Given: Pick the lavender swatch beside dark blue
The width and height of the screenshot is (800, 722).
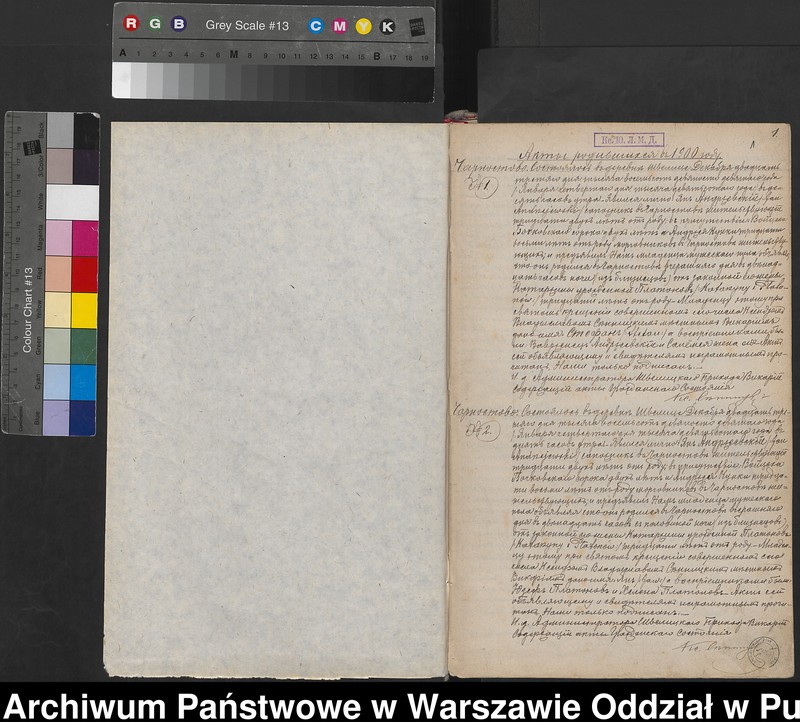Looking at the screenshot, I should pos(56,418).
